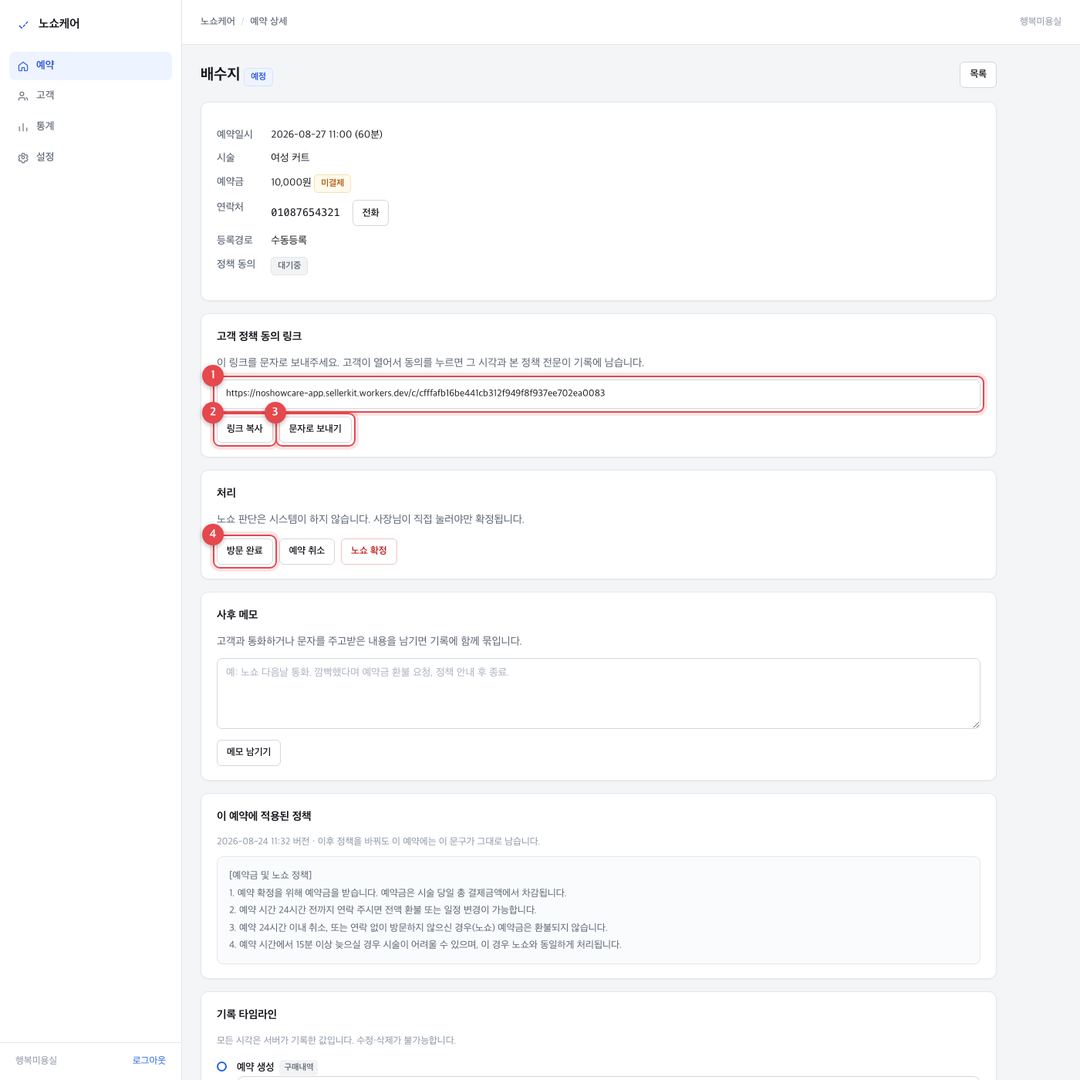Go to the 설정 sidebar menu
The height and width of the screenshot is (1080, 1080).
(90, 158)
